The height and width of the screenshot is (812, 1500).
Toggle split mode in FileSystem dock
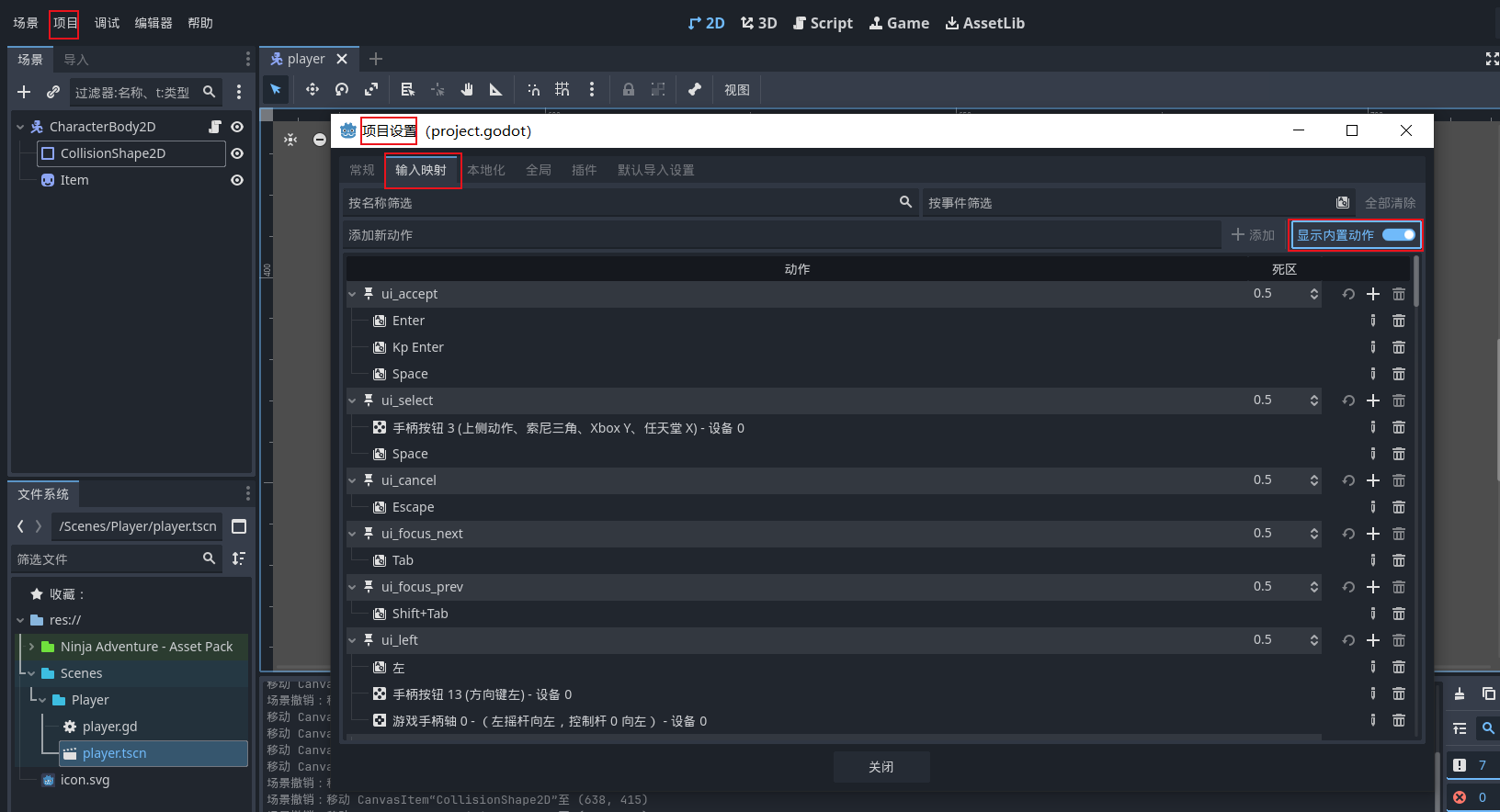pos(239,526)
